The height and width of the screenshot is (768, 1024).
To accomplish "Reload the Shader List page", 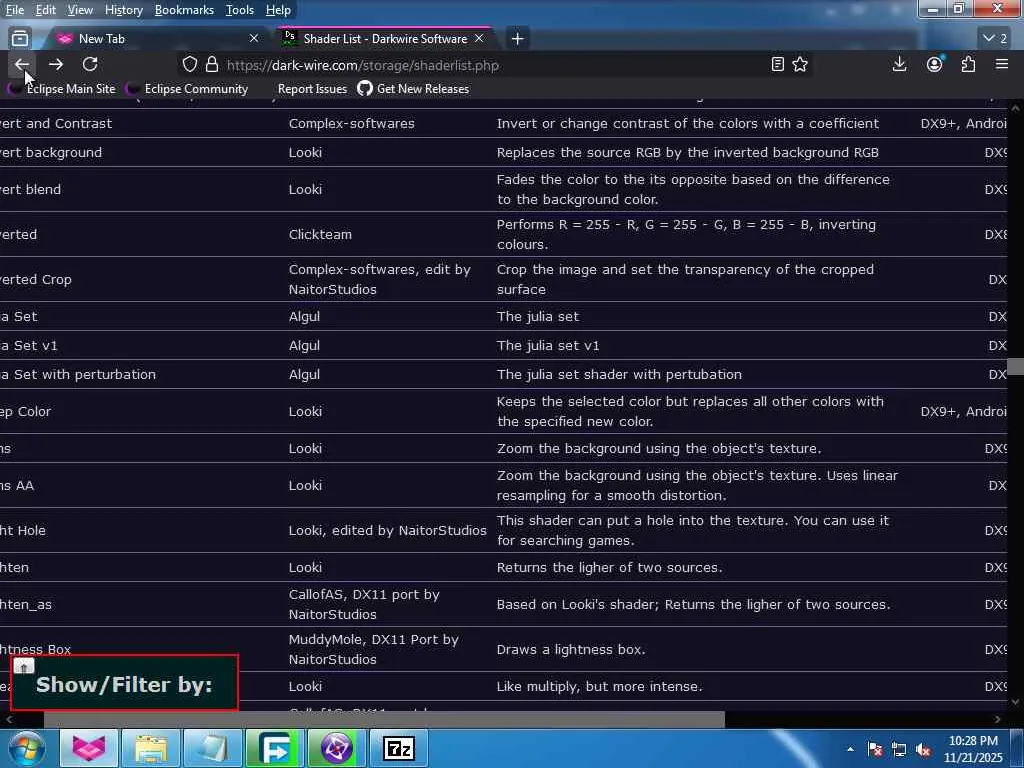I will click(x=90, y=64).
